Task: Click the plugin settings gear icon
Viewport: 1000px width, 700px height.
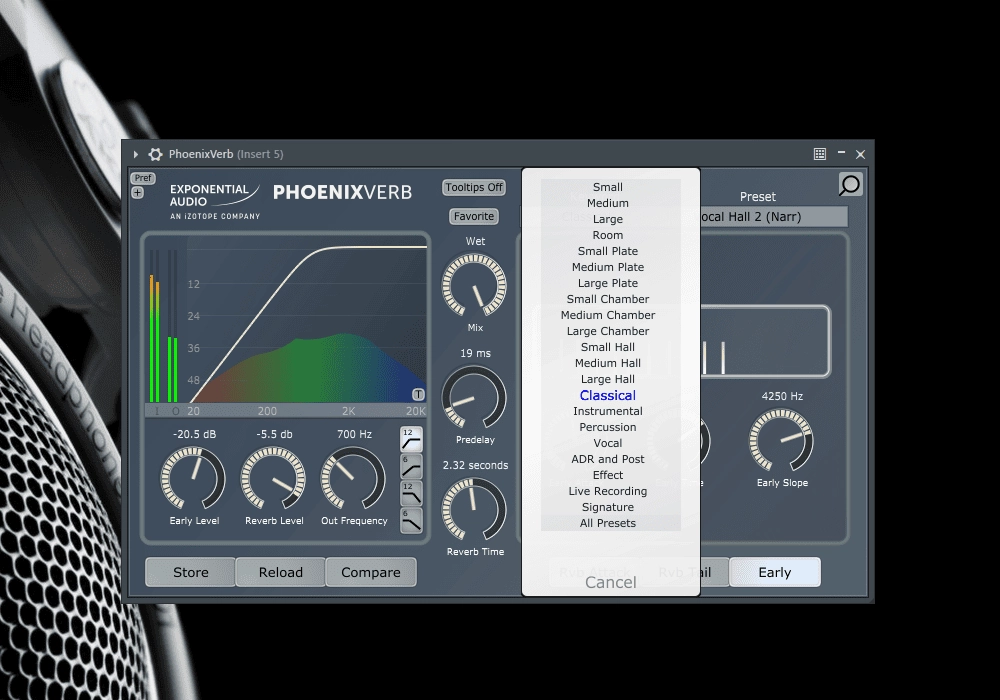Action: tap(155, 154)
